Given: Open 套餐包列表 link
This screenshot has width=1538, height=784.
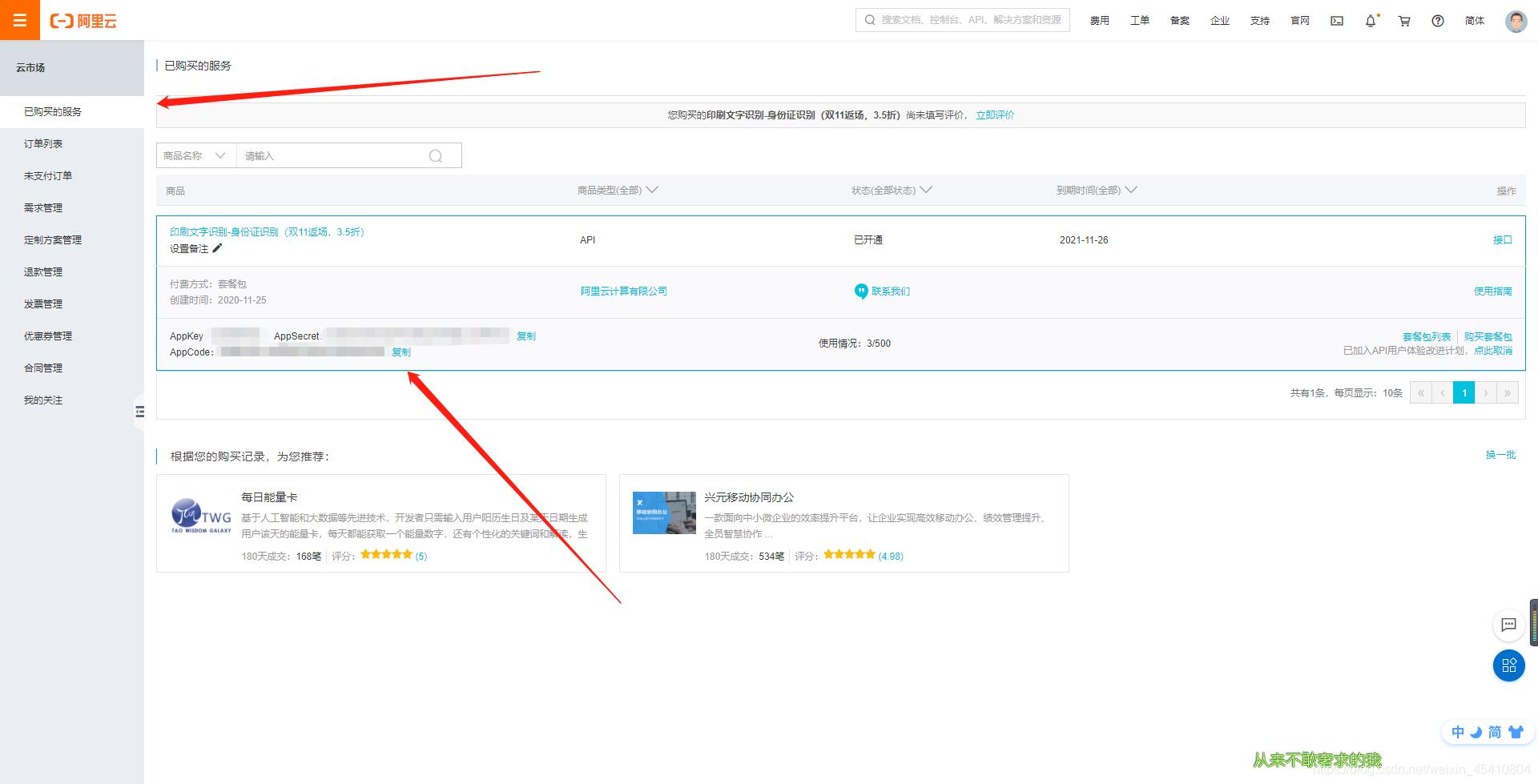Looking at the screenshot, I should pos(1427,337).
